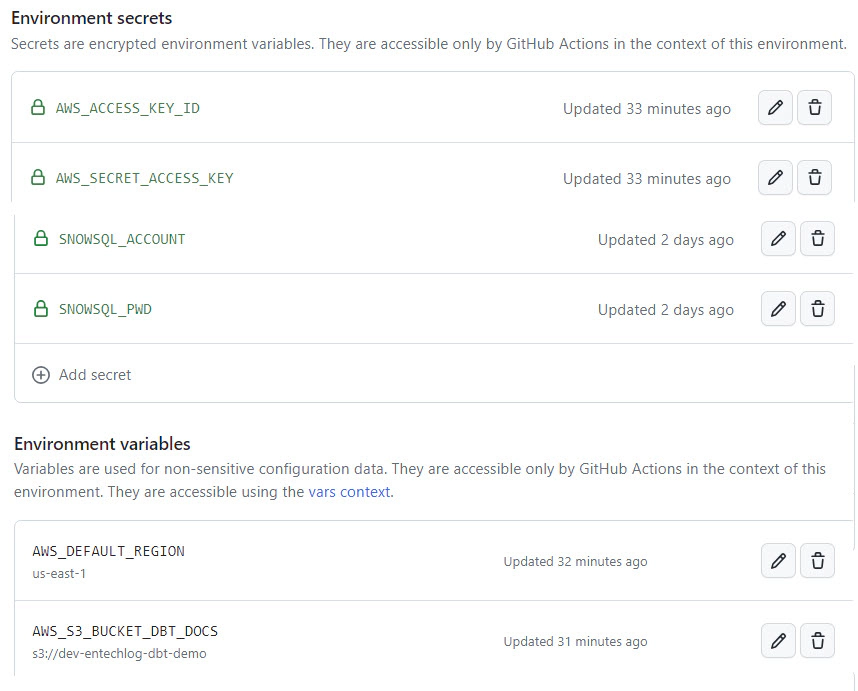858x691 pixels.
Task: Delete the SNOWSQL_ACCOUNT secret via trash icon
Action: pos(818,239)
